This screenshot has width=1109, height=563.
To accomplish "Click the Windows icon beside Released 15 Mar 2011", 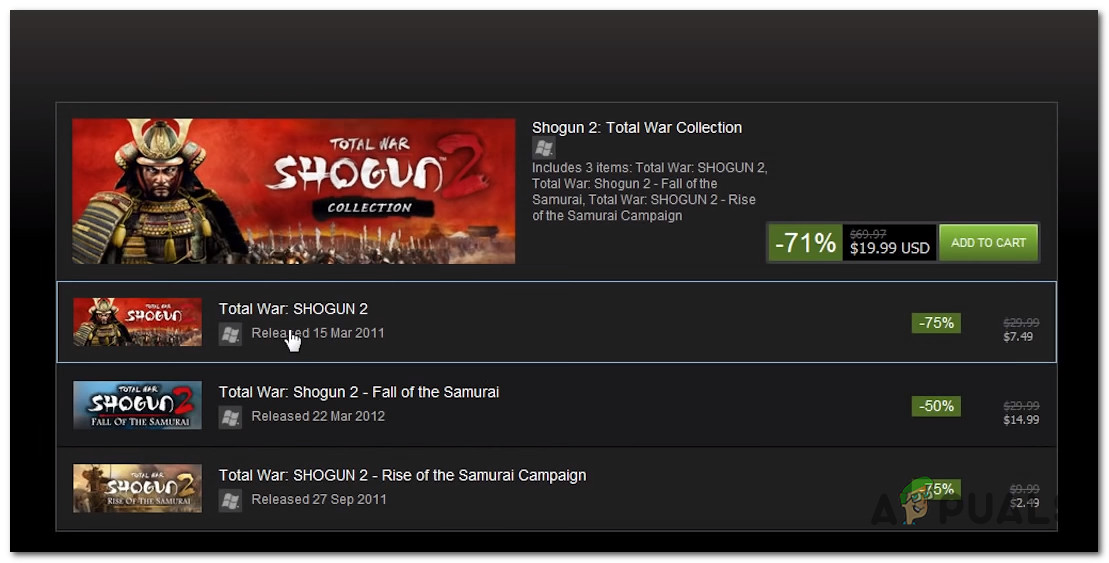I will coord(230,334).
